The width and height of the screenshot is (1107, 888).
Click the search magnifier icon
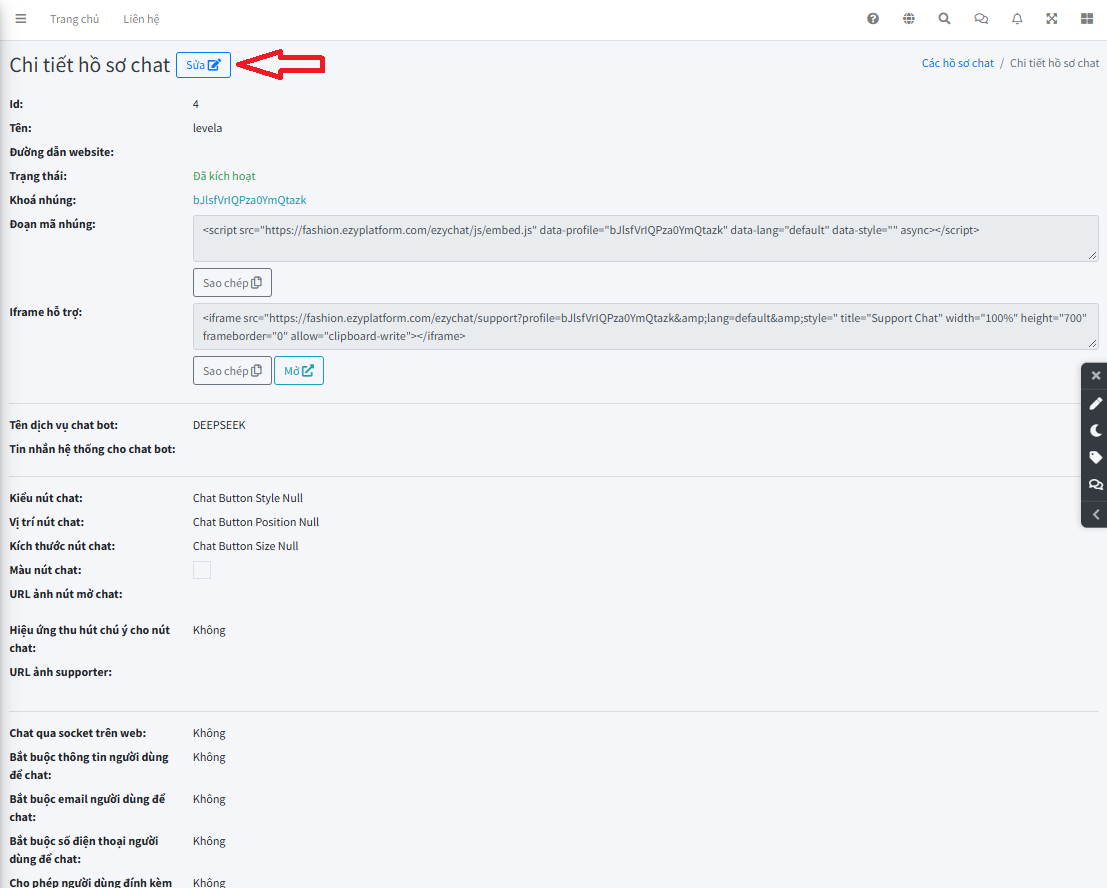coord(944,19)
